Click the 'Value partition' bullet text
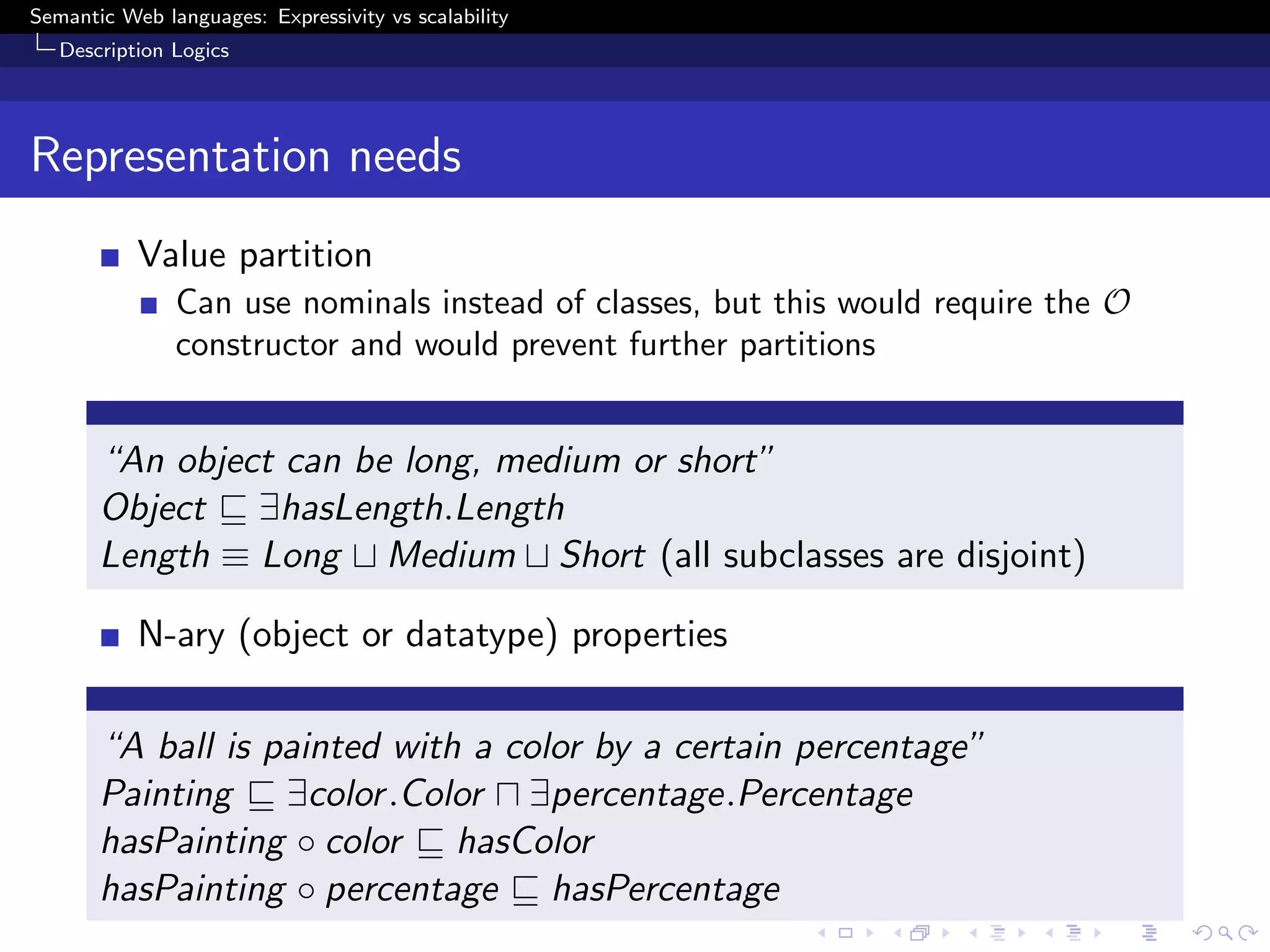This screenshot has height=952, width=1270. (x=255, y=255)
